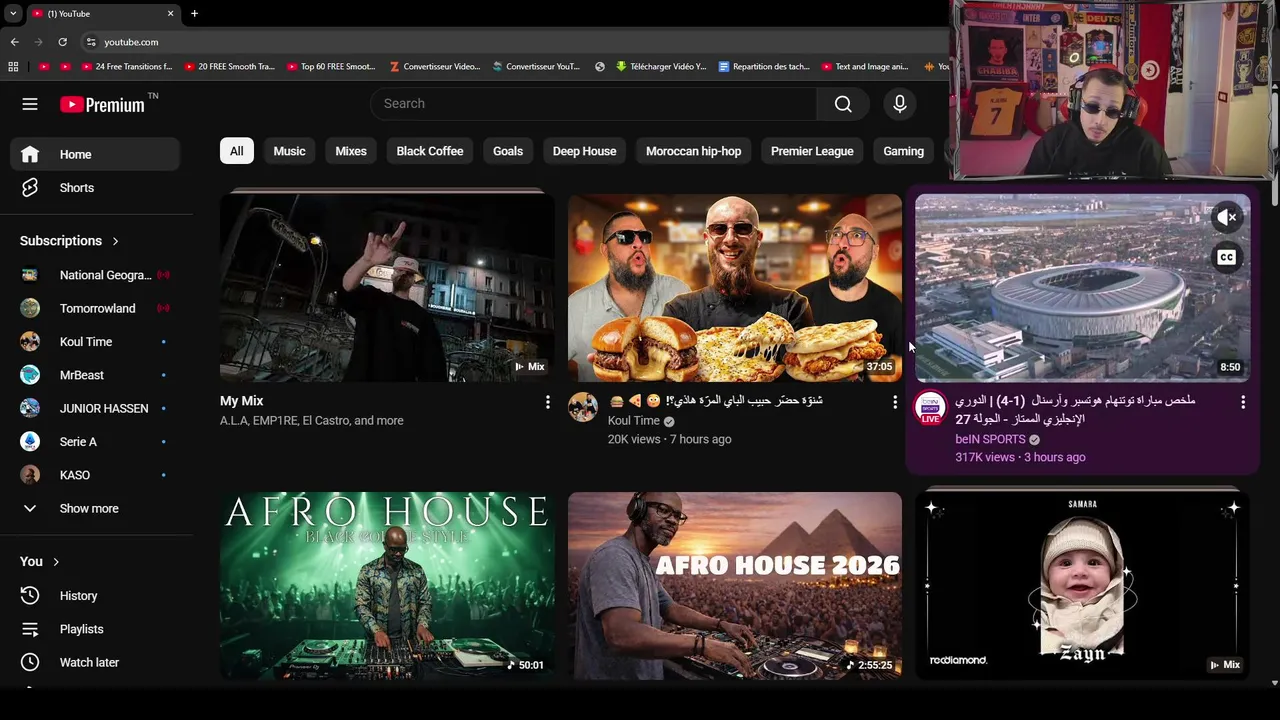This screenshot has height=720, width=1280.
Task: Play the AFRO HOUSE 50:01 video
Action: click(x=387, y=586)
